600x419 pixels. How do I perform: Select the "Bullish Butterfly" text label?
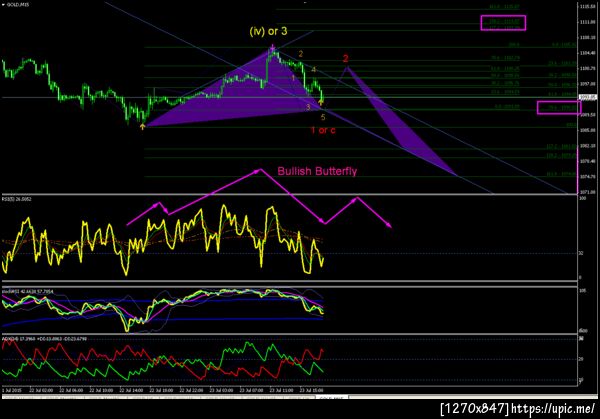tap(317, 171)
